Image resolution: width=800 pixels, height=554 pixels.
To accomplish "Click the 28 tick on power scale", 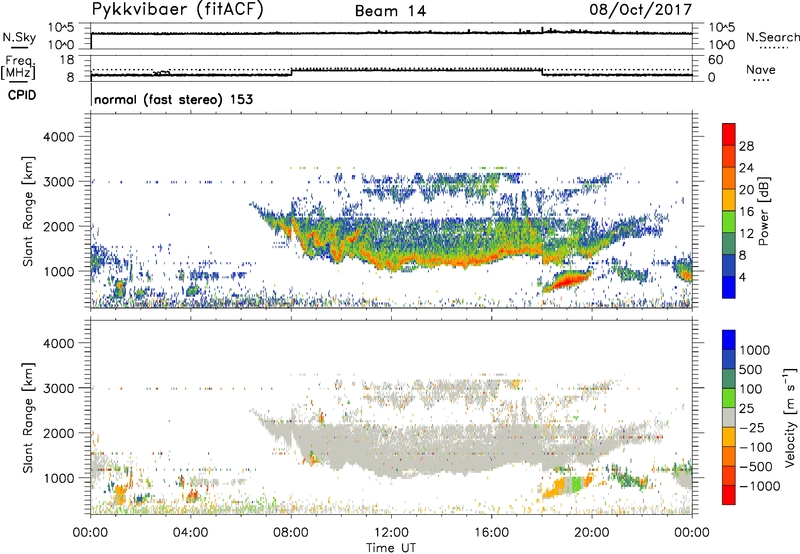I will (746, 146).
